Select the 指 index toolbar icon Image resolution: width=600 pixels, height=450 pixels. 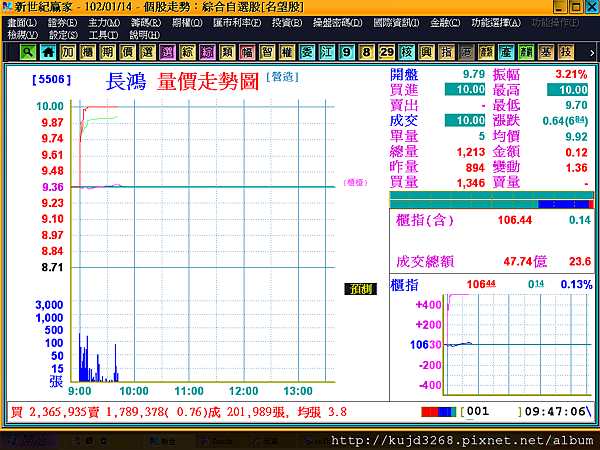446,52
